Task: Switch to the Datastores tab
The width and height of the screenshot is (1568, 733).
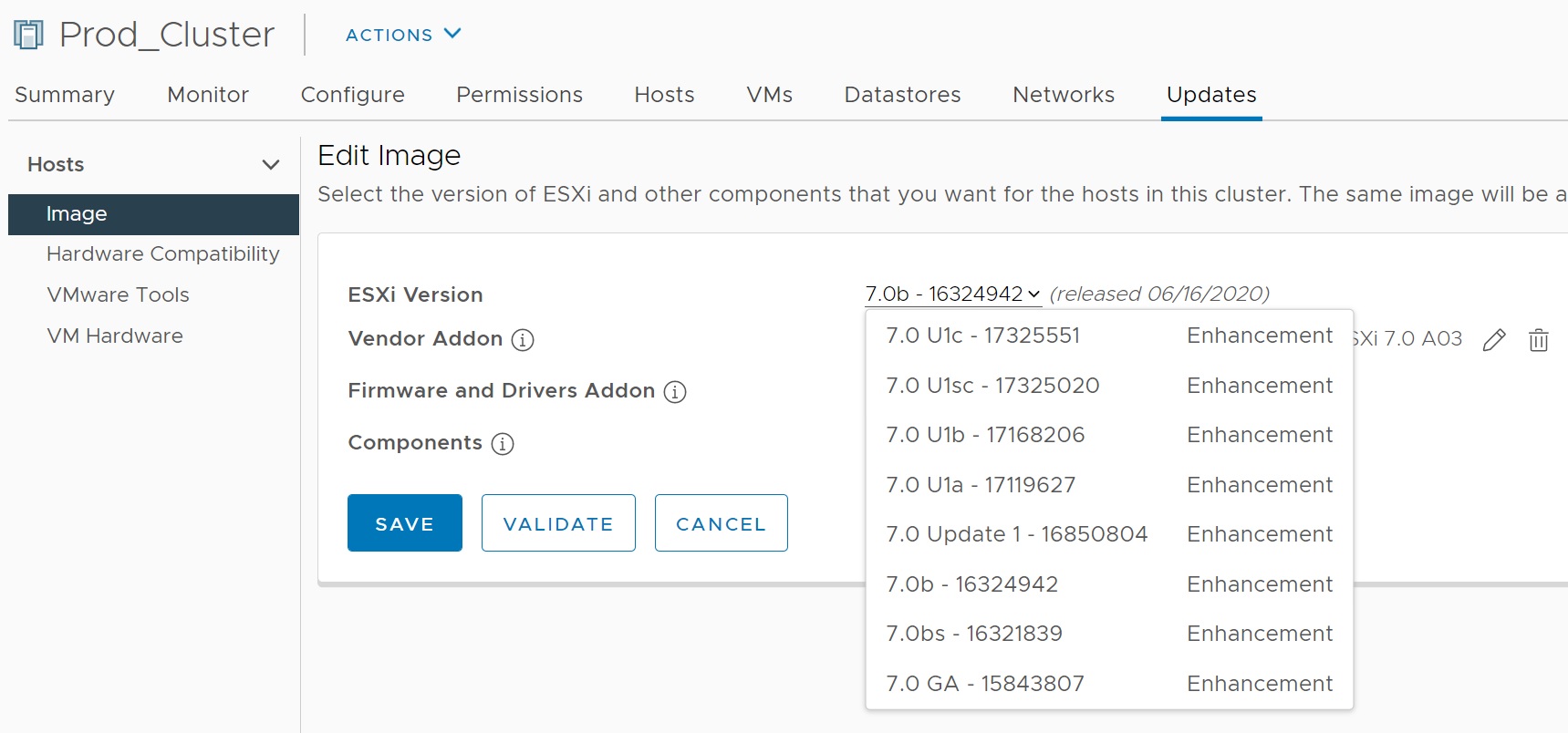Action: pyautogui.click(x=902, y=95)
